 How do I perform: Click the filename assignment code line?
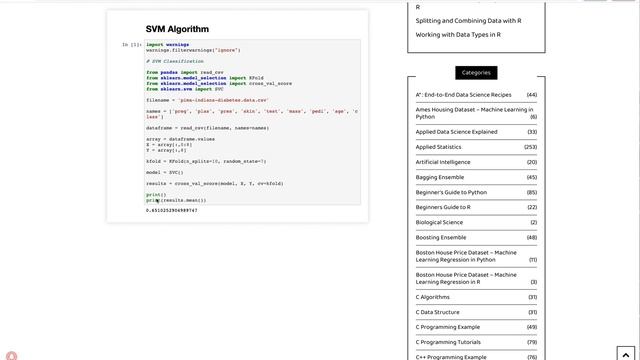click(x=207, y=100)
